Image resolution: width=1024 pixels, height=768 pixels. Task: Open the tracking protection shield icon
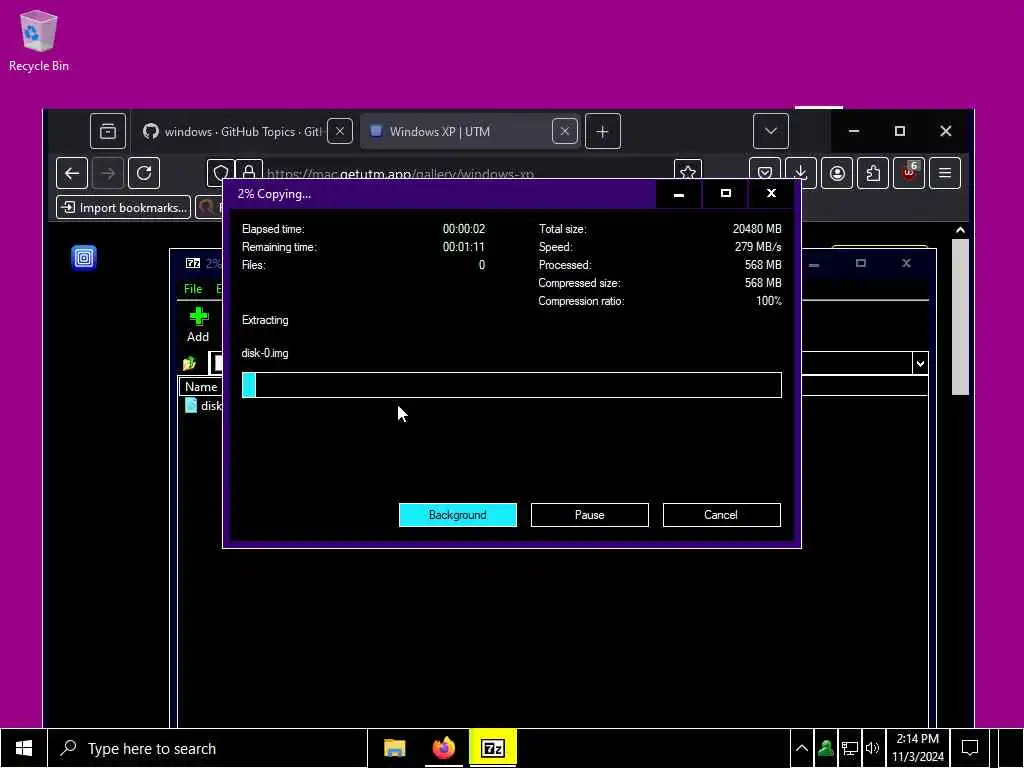coord(221,172)
